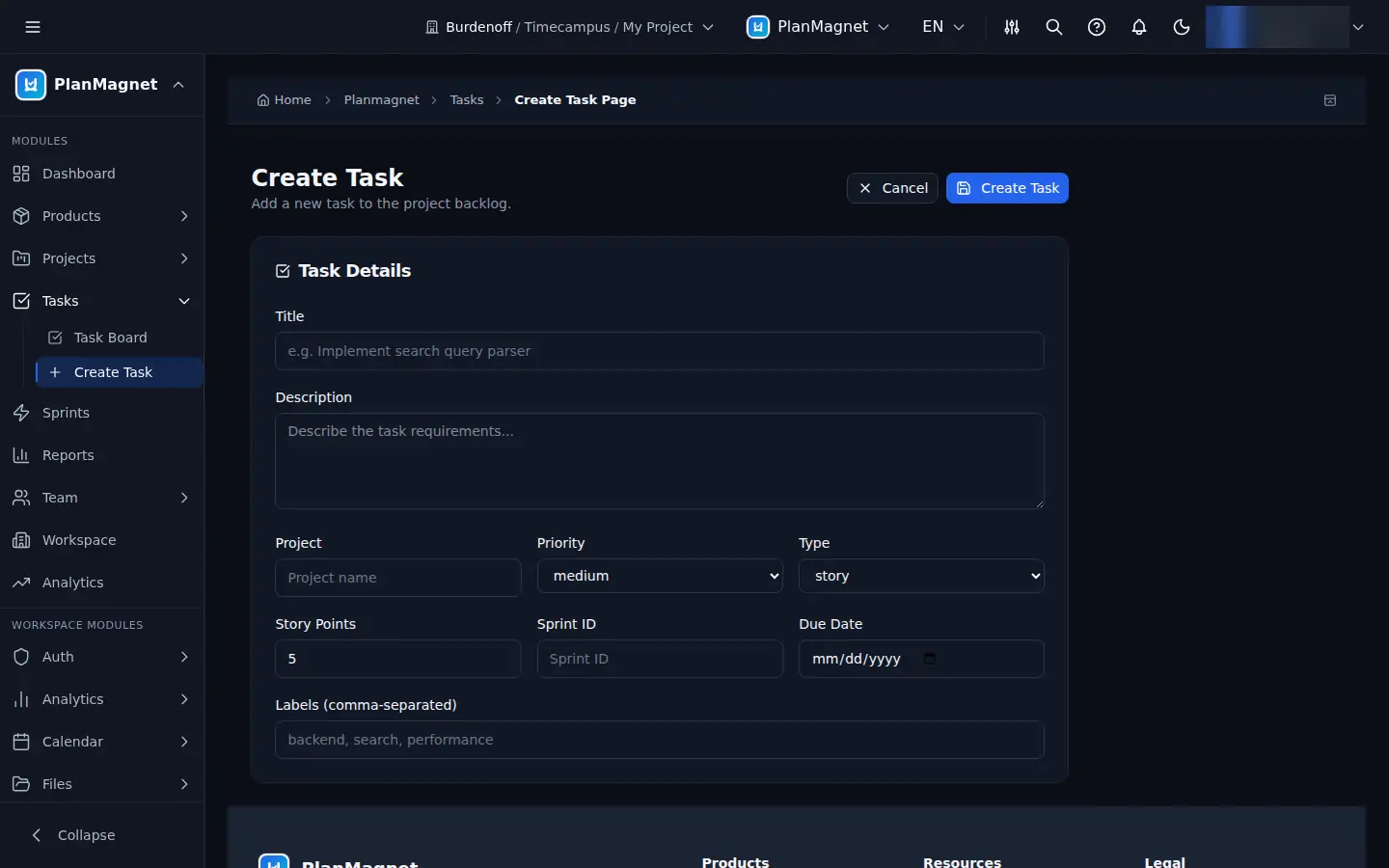
Task: Click the PlanMagnet logo in top bar
Action: 758,27
